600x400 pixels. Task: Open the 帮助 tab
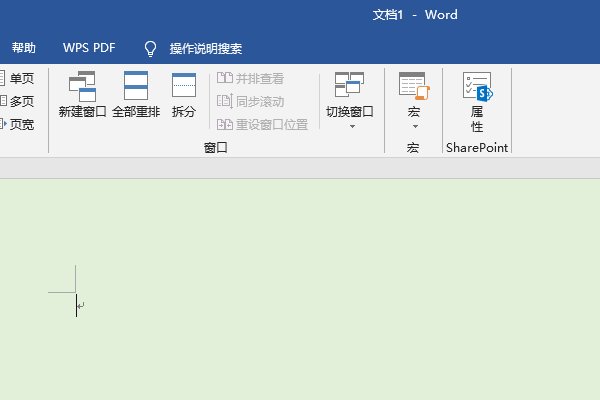point(23,48)
